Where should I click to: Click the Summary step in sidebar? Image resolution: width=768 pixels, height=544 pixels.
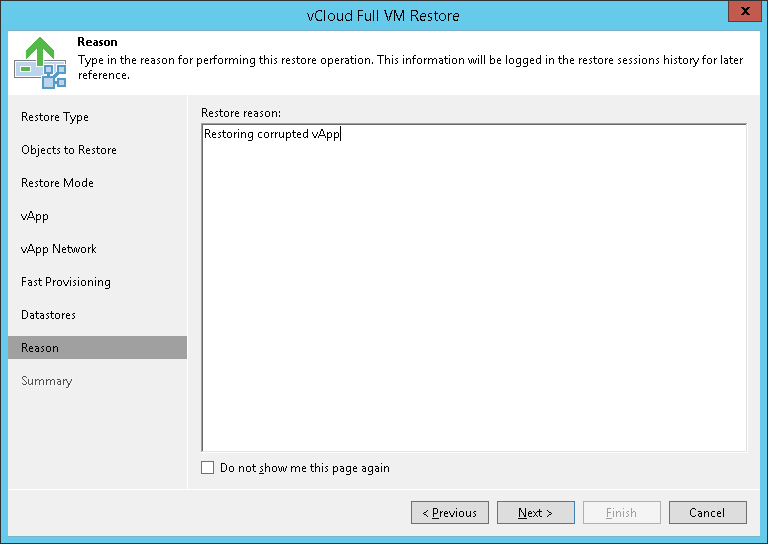pos(47,381)
